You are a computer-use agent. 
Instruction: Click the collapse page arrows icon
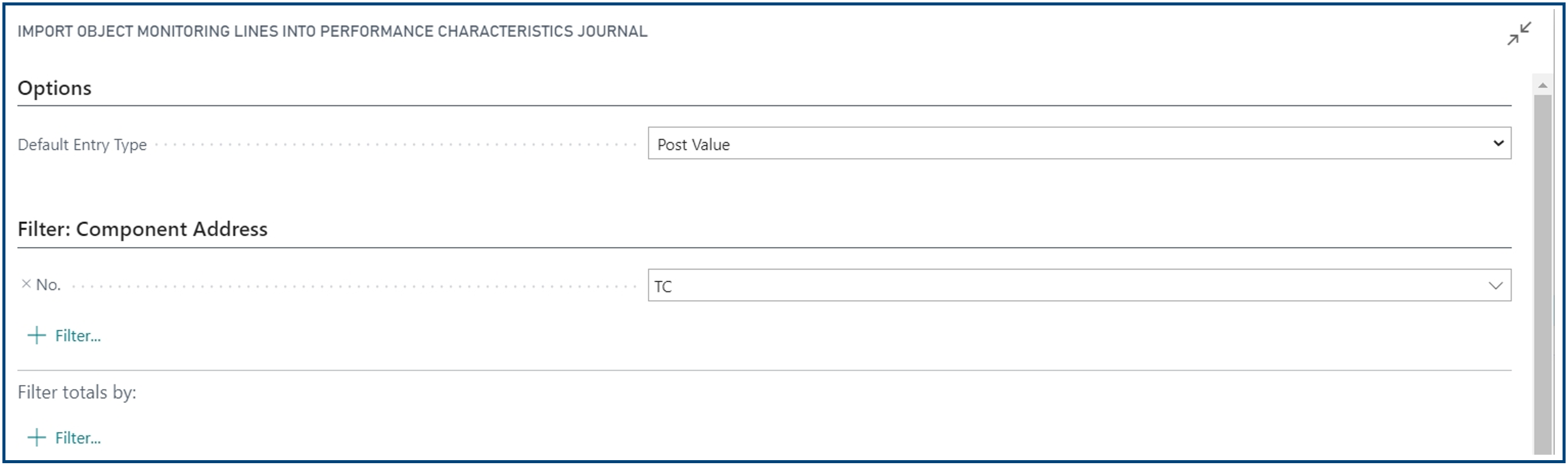tap(1520, 33)
